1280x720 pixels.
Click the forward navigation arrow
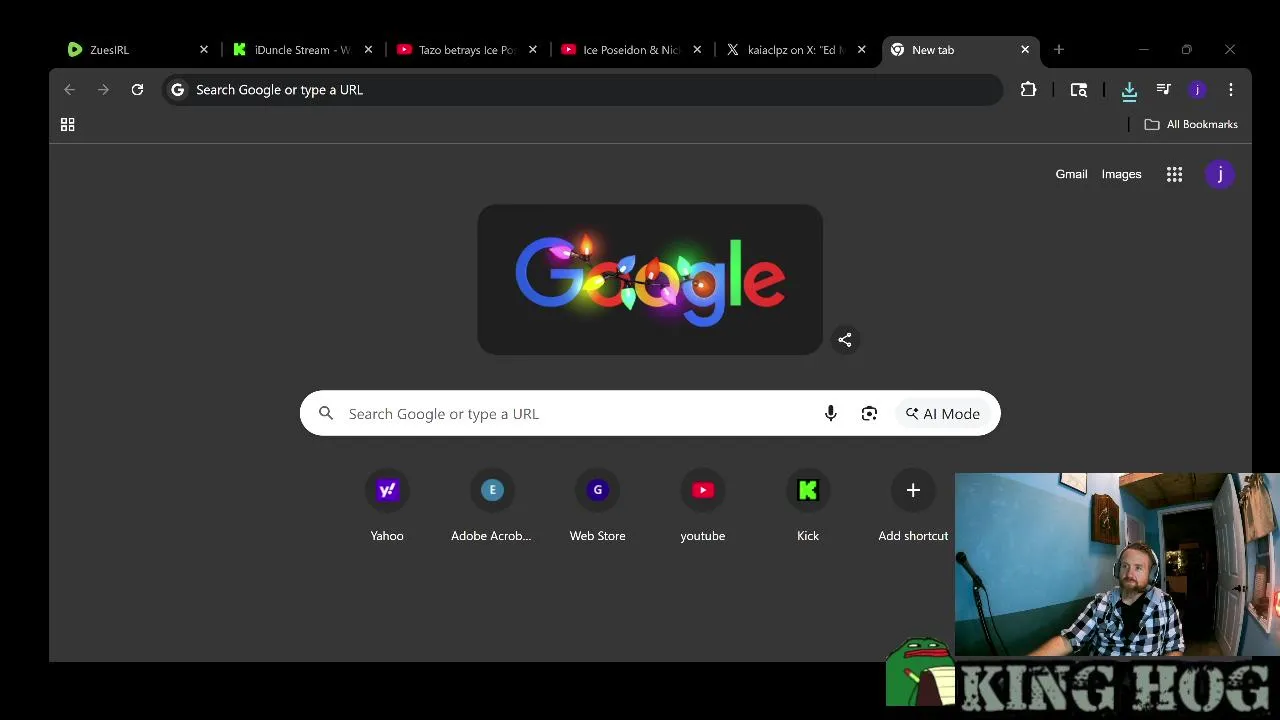pyautogui.click(x=103, y=90)
